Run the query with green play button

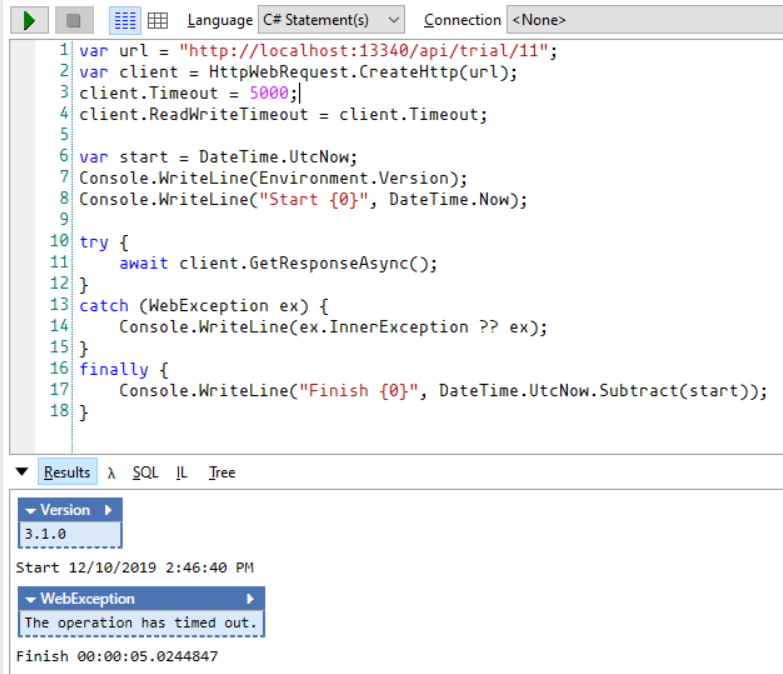point(29,20)
